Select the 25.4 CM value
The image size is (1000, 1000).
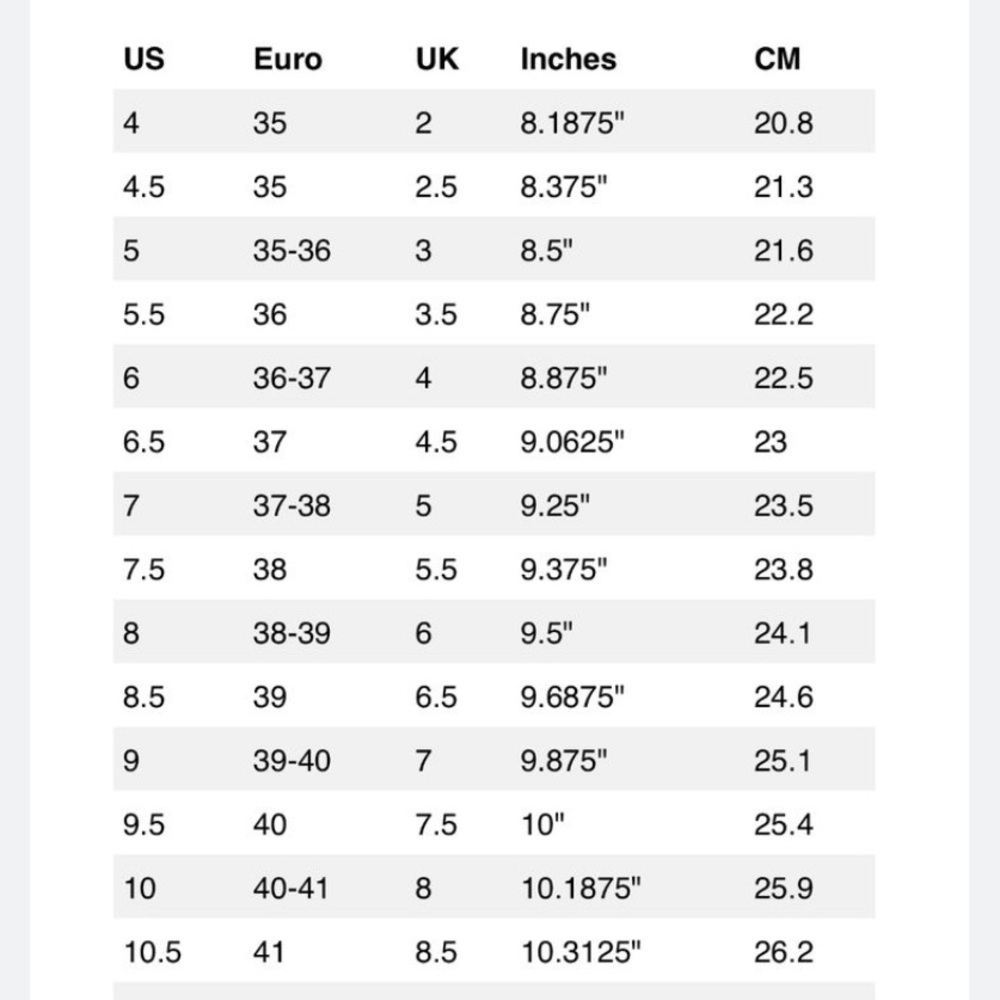point(783,824)
